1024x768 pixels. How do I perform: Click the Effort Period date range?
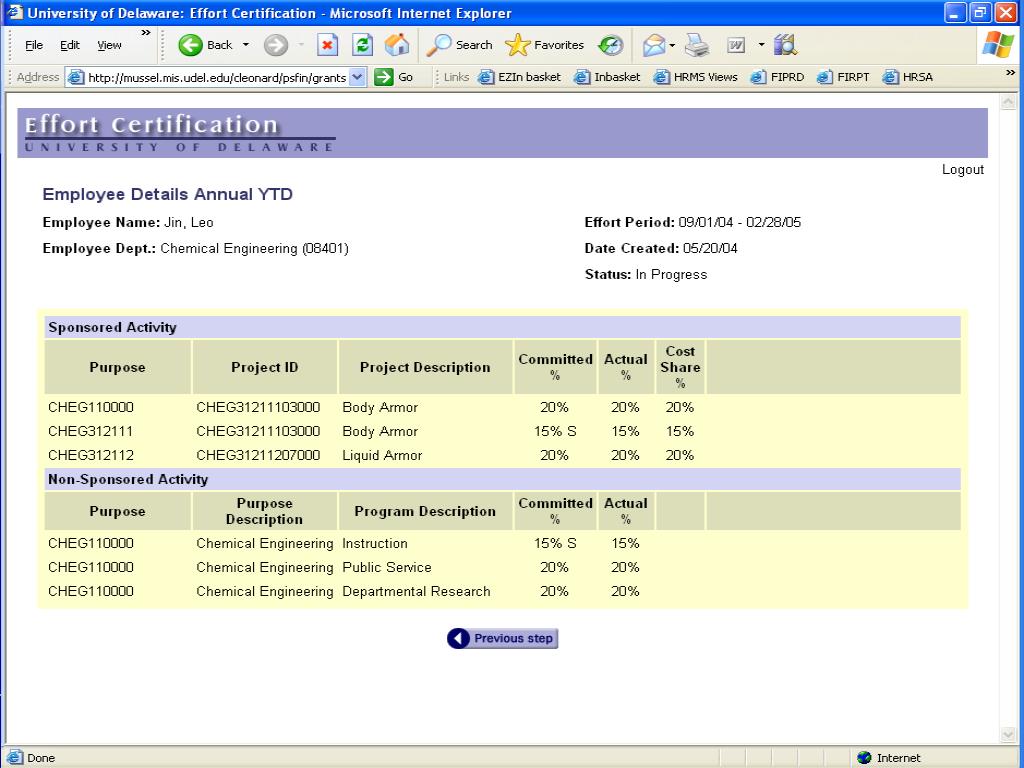pyautogui.click(x=739, y=222)
